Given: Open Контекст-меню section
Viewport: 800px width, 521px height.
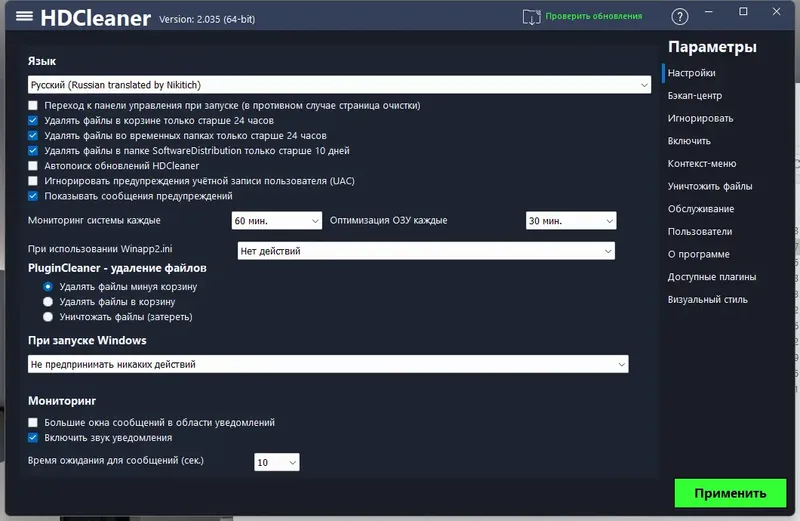Looking at the screenshot, I should tap(702, 163).
